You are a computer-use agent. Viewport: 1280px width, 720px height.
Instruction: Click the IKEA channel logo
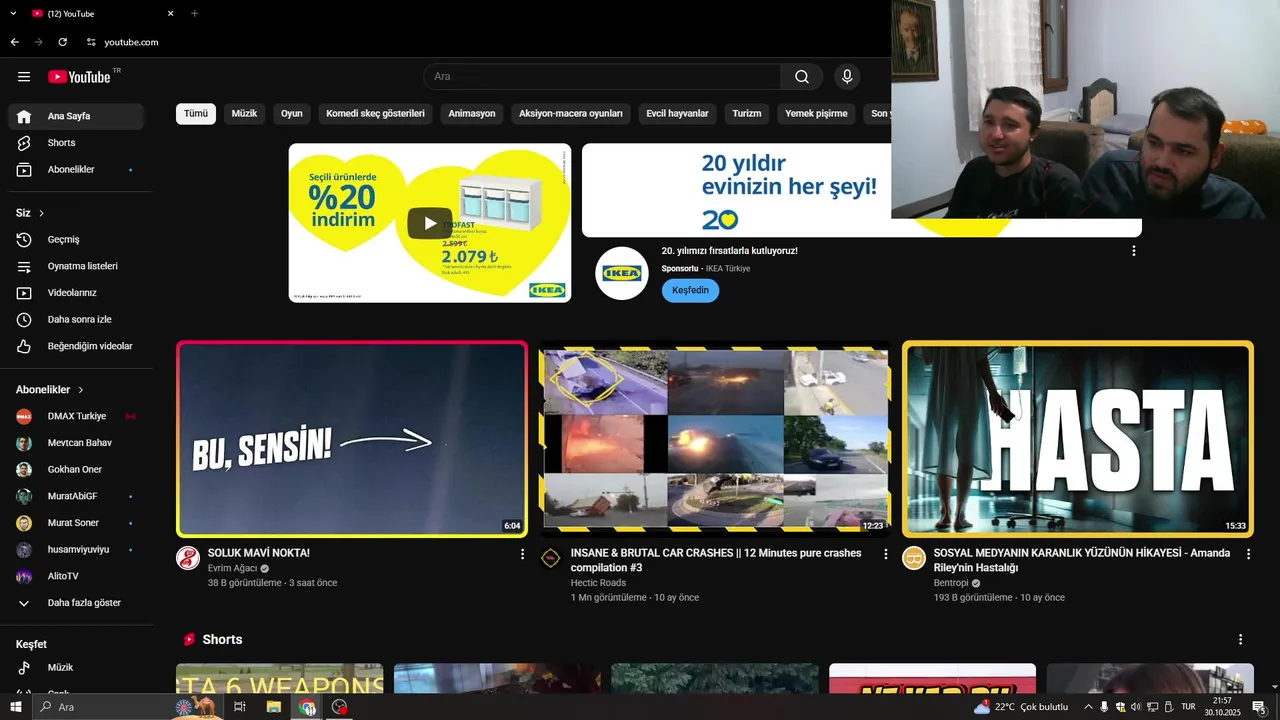pos(622,273)
